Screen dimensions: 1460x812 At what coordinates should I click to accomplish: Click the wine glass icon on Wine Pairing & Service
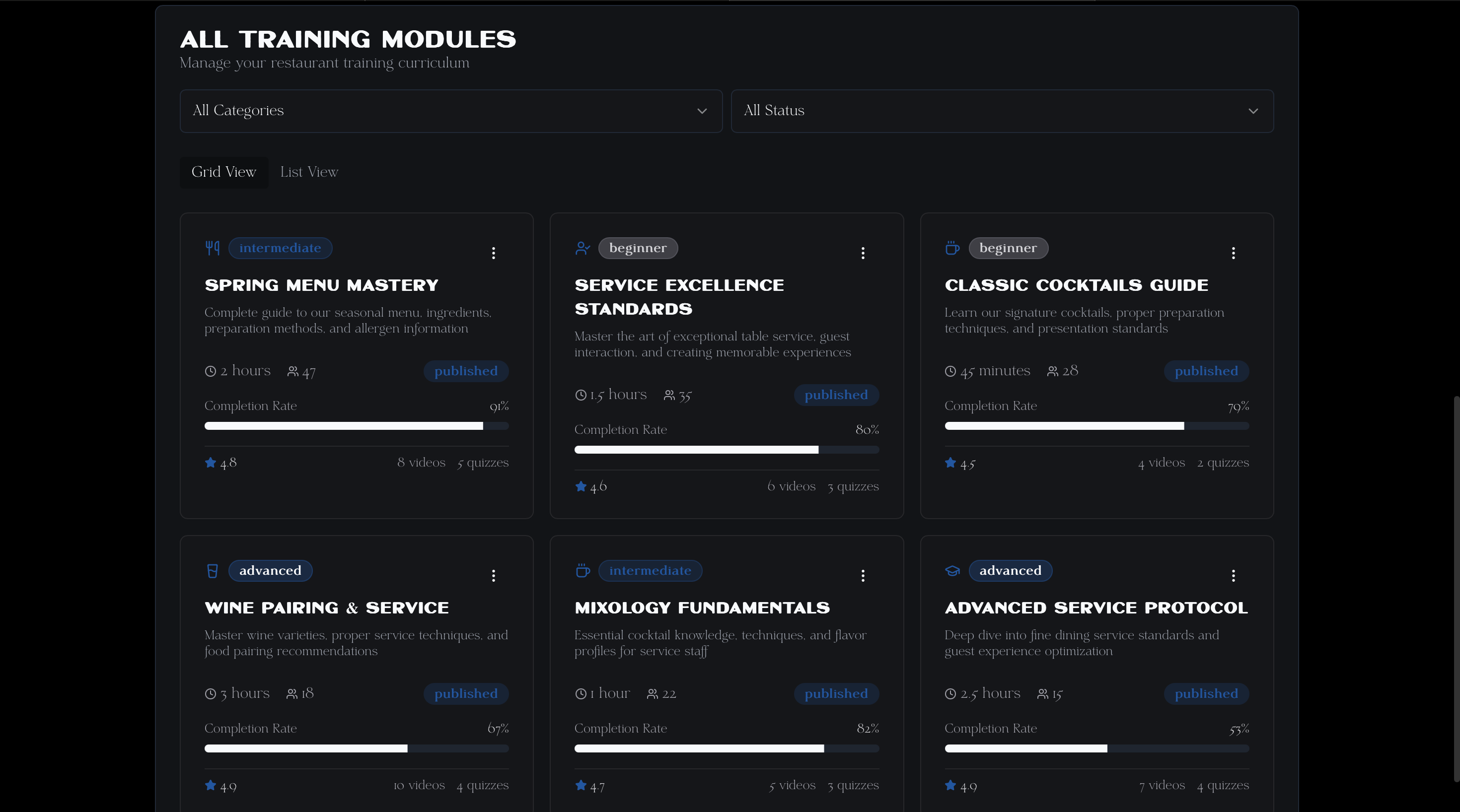pos(213,571)
